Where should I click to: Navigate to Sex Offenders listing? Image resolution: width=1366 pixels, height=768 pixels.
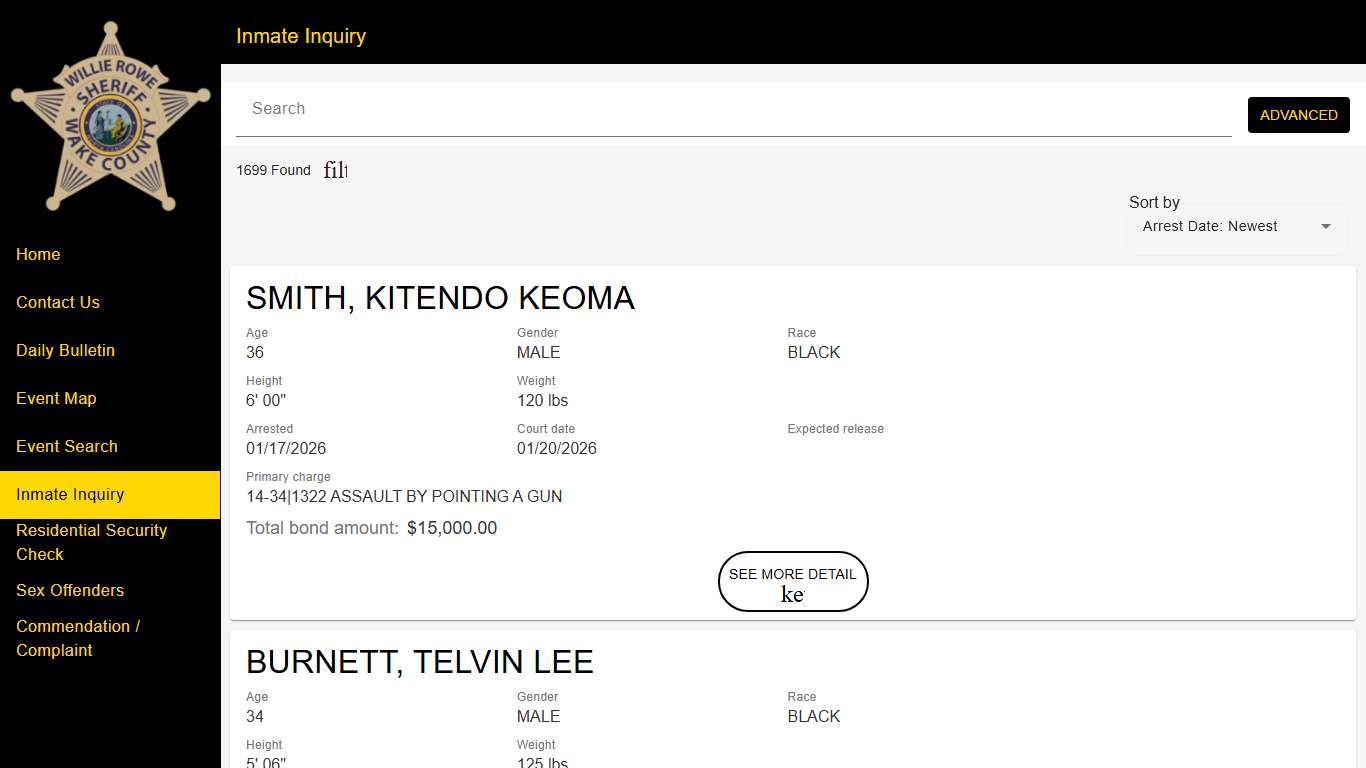coord(70,591)
